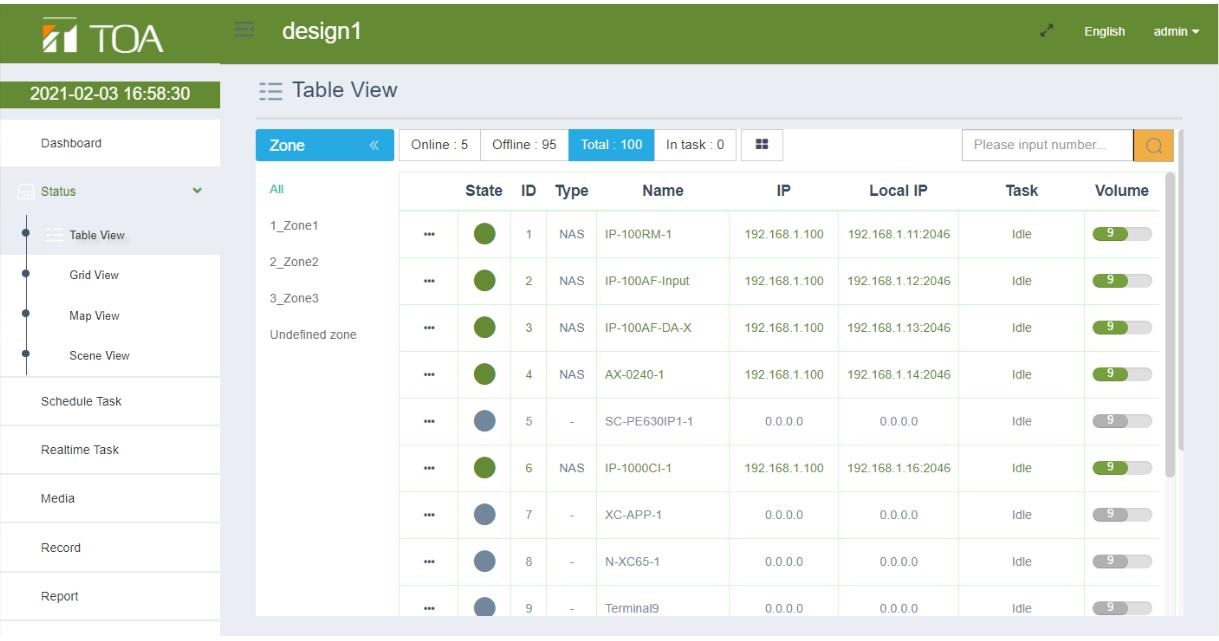Click the fullscreen expand icon in header
1219x641 pixels.
click(1047, 32)
